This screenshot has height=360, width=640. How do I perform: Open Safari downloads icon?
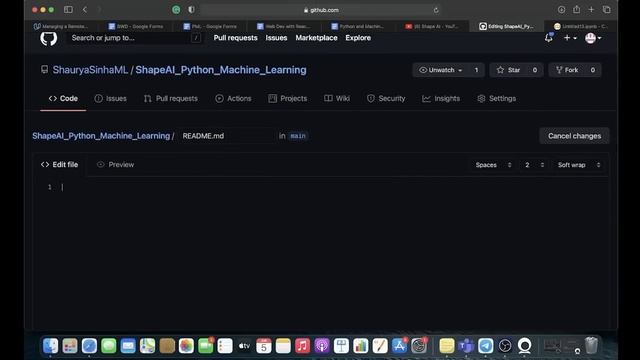(561, 9)
